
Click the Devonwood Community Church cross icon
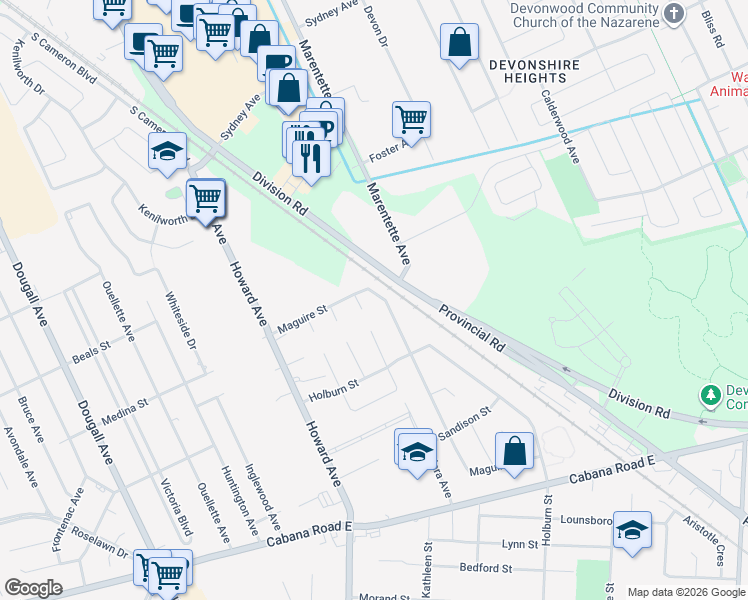click(x=674, y=14)
